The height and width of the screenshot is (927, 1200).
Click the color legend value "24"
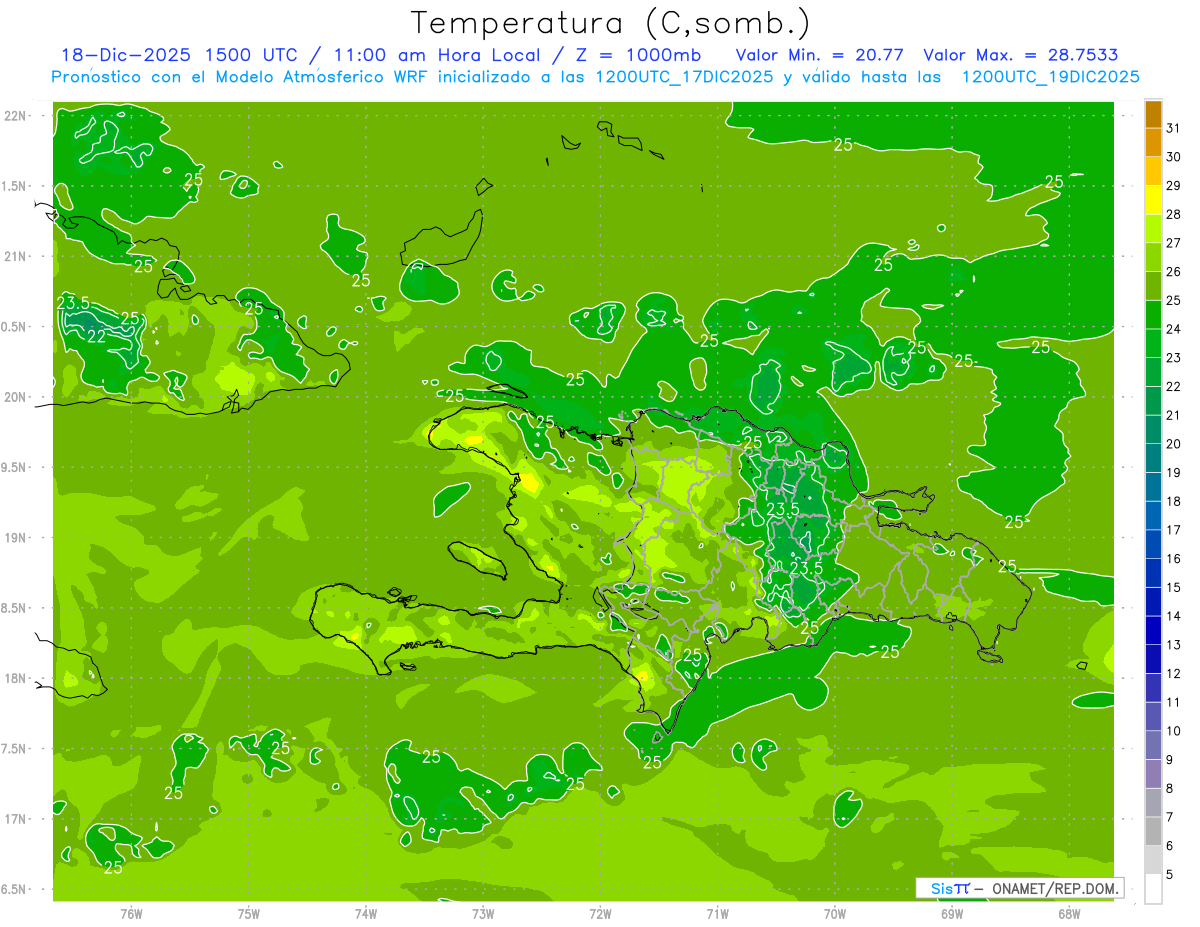(1174, 329)
